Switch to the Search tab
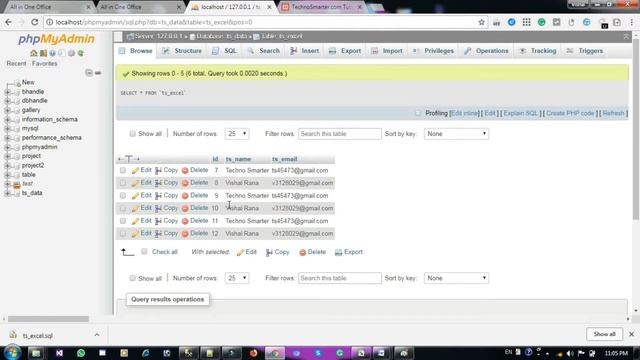 264,51
